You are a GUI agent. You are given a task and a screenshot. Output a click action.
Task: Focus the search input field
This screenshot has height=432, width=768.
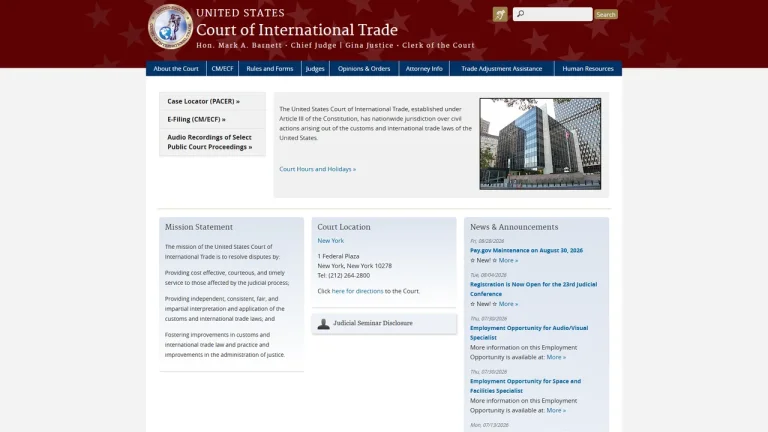point(552,14)
